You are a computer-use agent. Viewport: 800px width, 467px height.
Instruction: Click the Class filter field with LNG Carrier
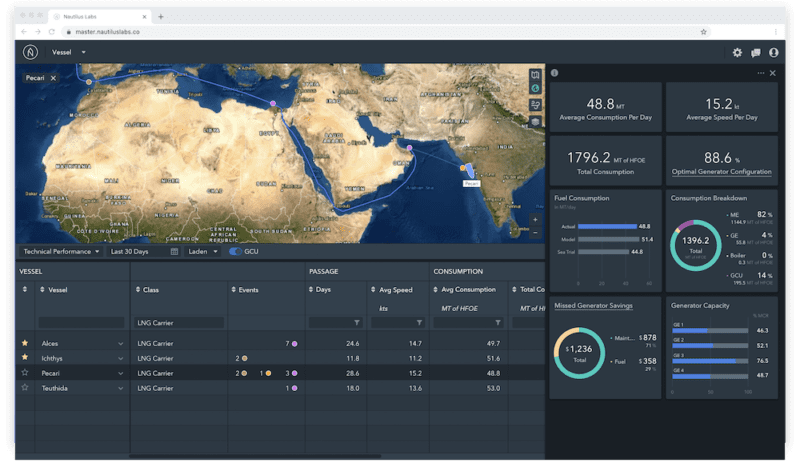(x=177, y=322)
